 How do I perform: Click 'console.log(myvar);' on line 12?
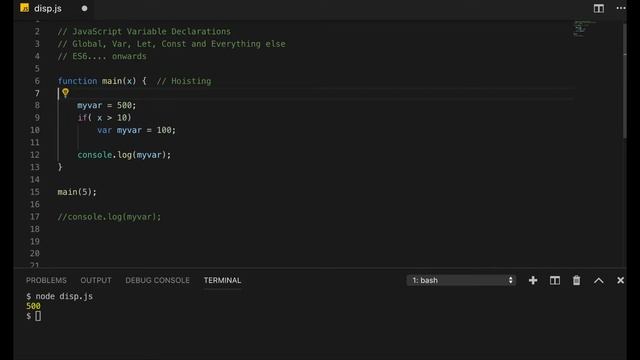(x=124, y=155)
